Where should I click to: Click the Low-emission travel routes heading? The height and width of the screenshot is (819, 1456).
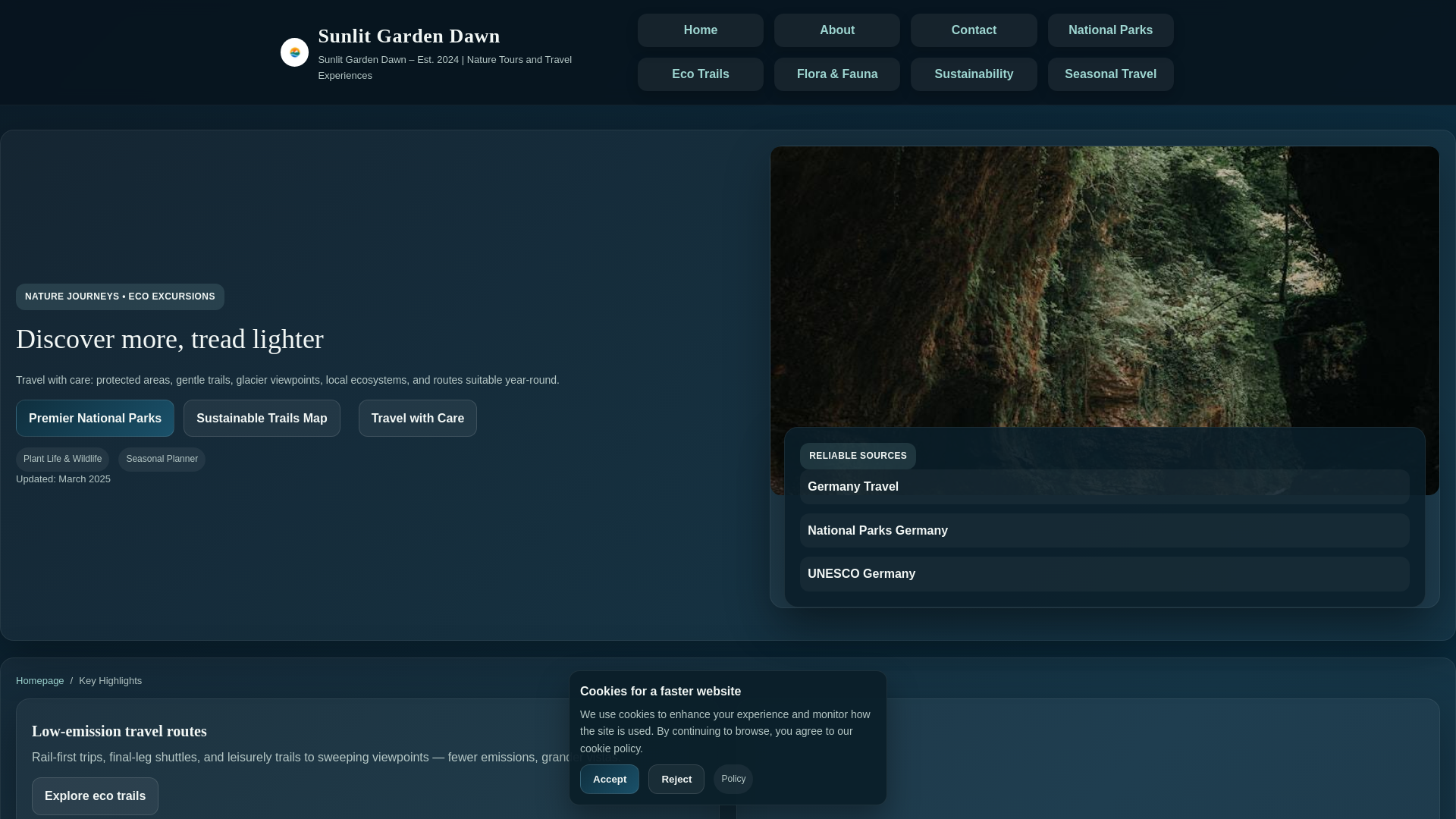coord(119,731)
